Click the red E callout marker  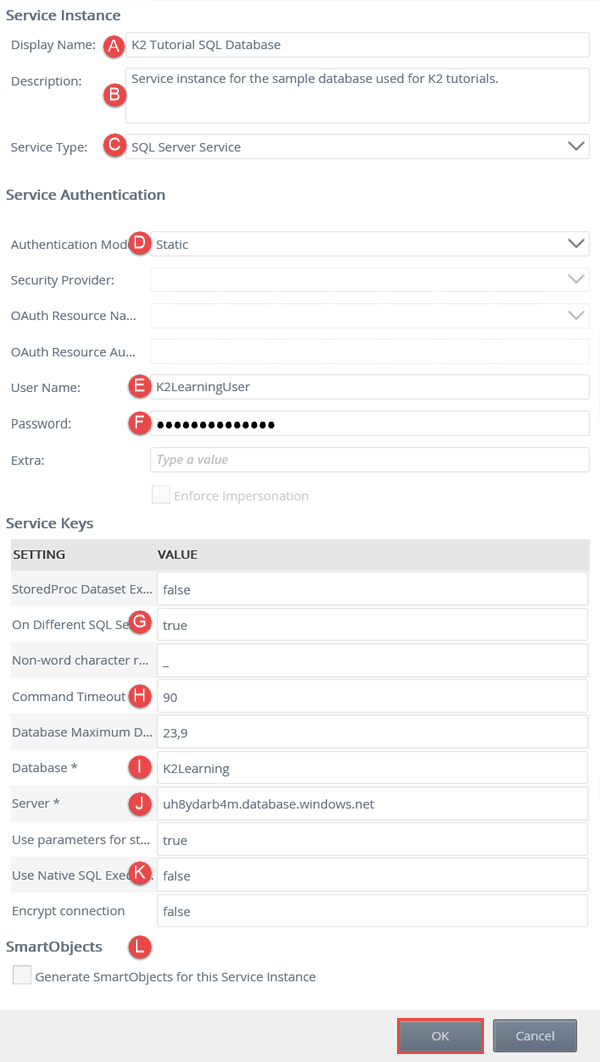pyautogui.click(x=140, y=387)
